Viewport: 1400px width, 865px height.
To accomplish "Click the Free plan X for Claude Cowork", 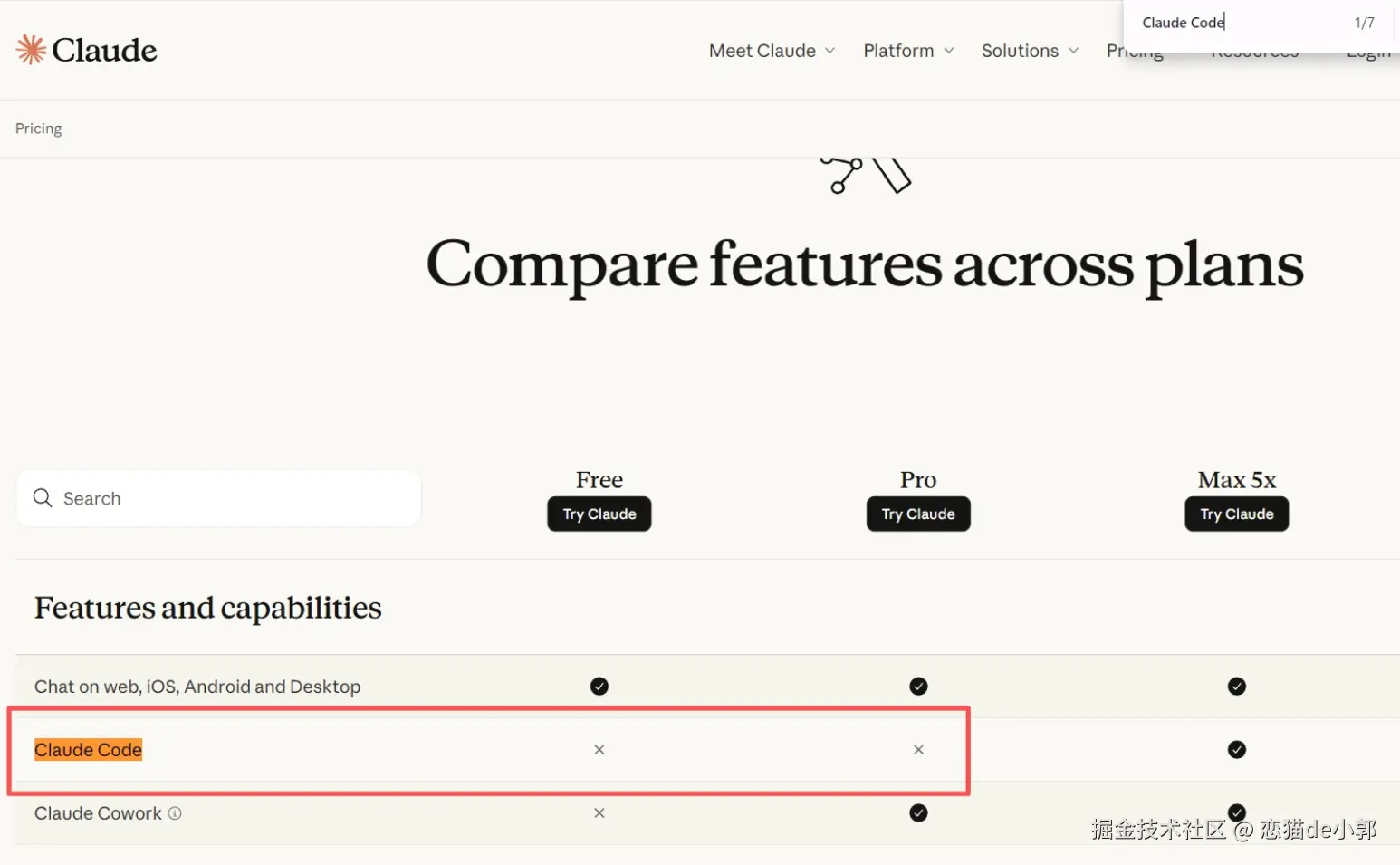I will [599, 813].
